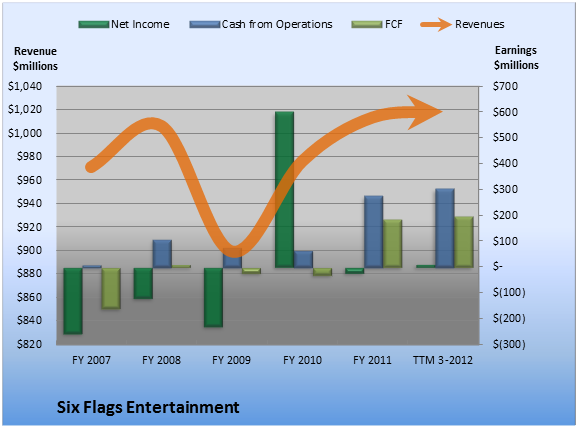Click the 'FY 2008' axis label
Viewport: 577px width, 427px height.
162,360
